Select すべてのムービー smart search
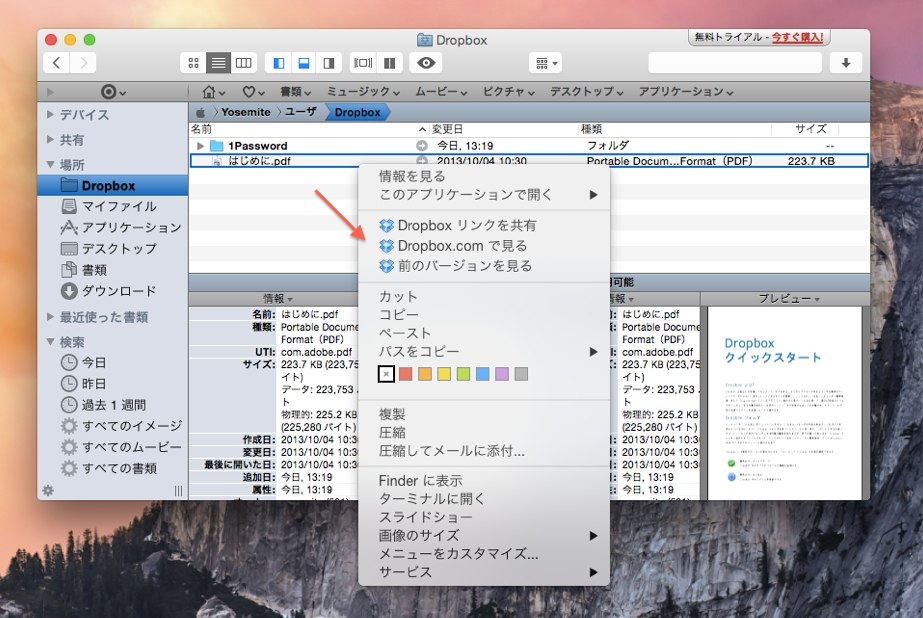This screenshot has height=618, width=923. click(112, 447)
